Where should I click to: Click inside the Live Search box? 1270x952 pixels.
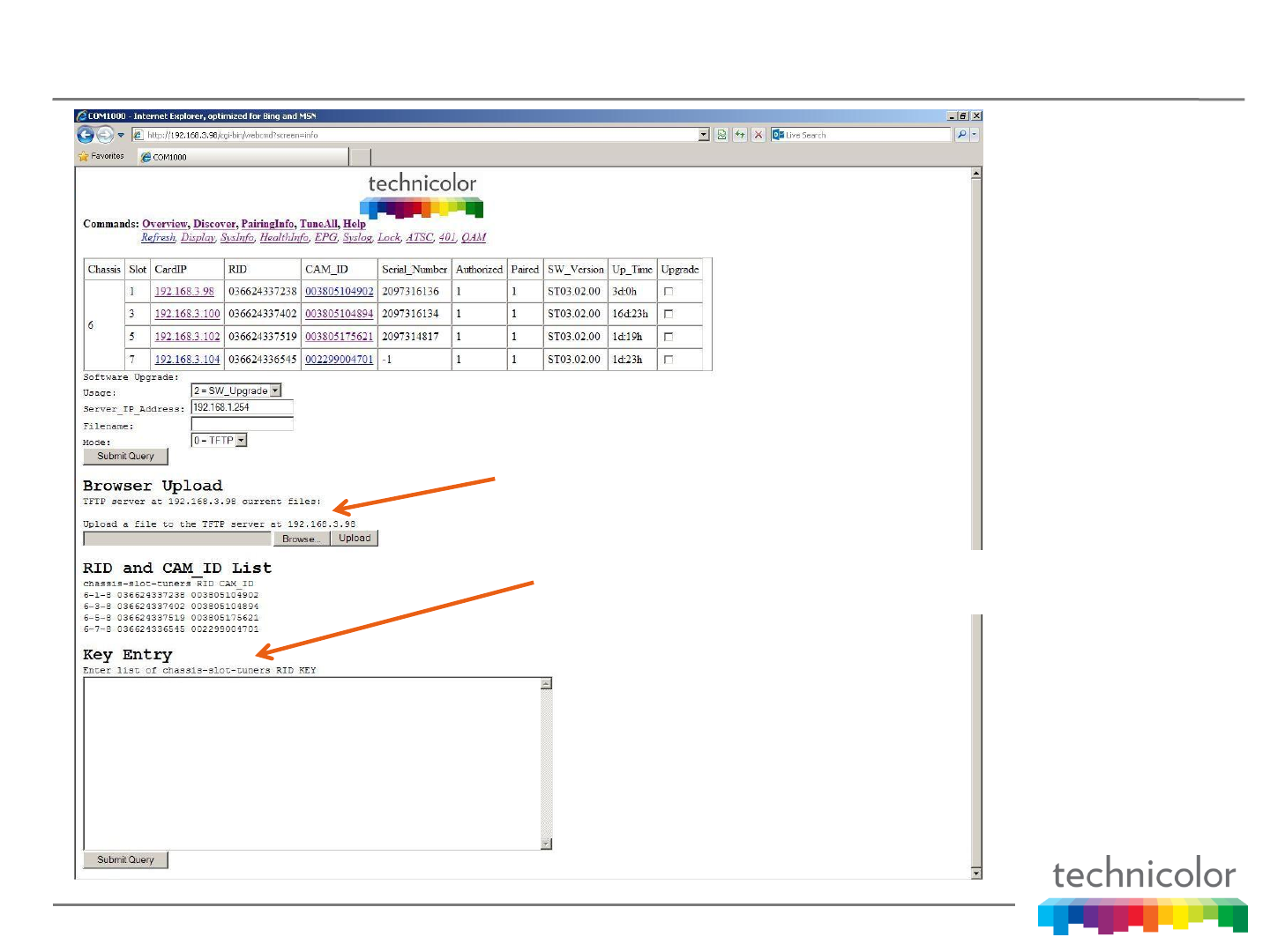pos(867,135)
